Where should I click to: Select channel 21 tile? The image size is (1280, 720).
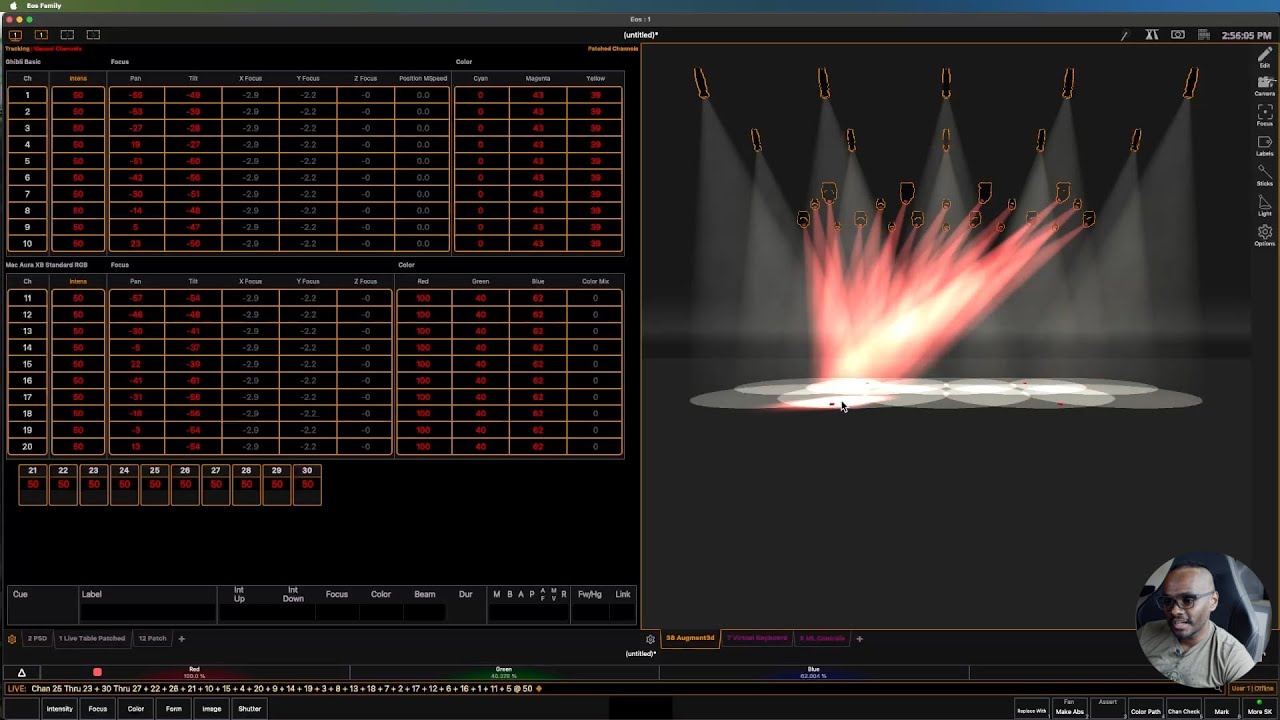32,484
